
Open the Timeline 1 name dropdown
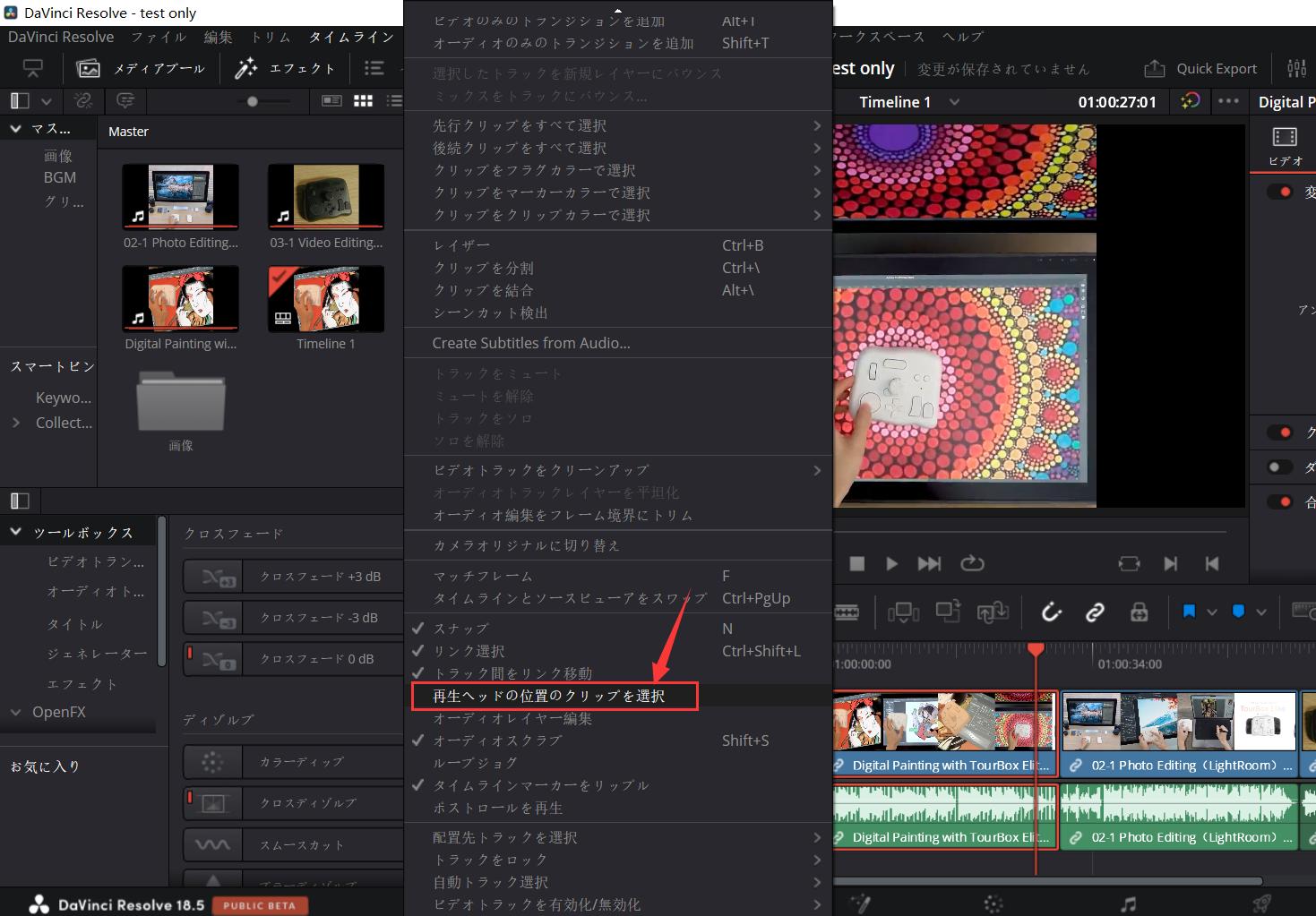954,102
